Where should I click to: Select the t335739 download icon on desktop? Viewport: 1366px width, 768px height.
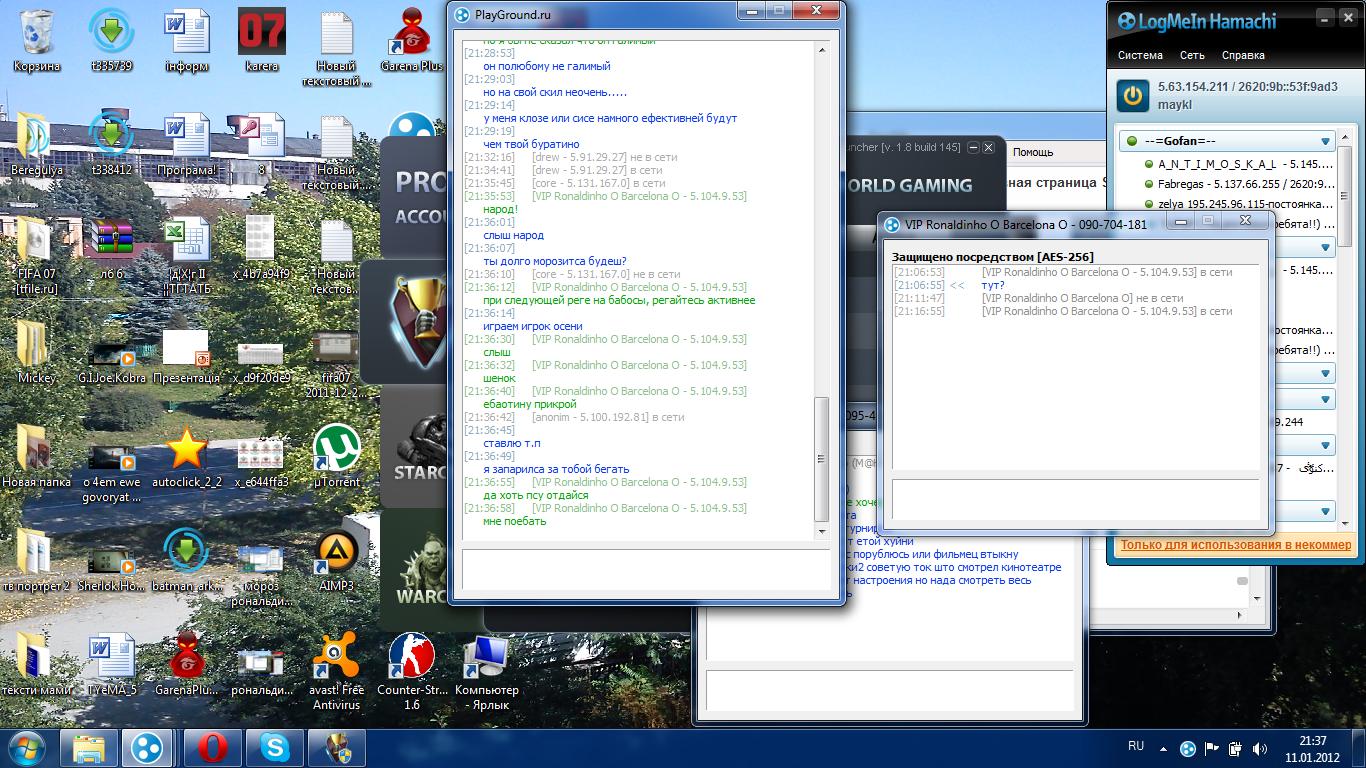(x=111, y=41)
